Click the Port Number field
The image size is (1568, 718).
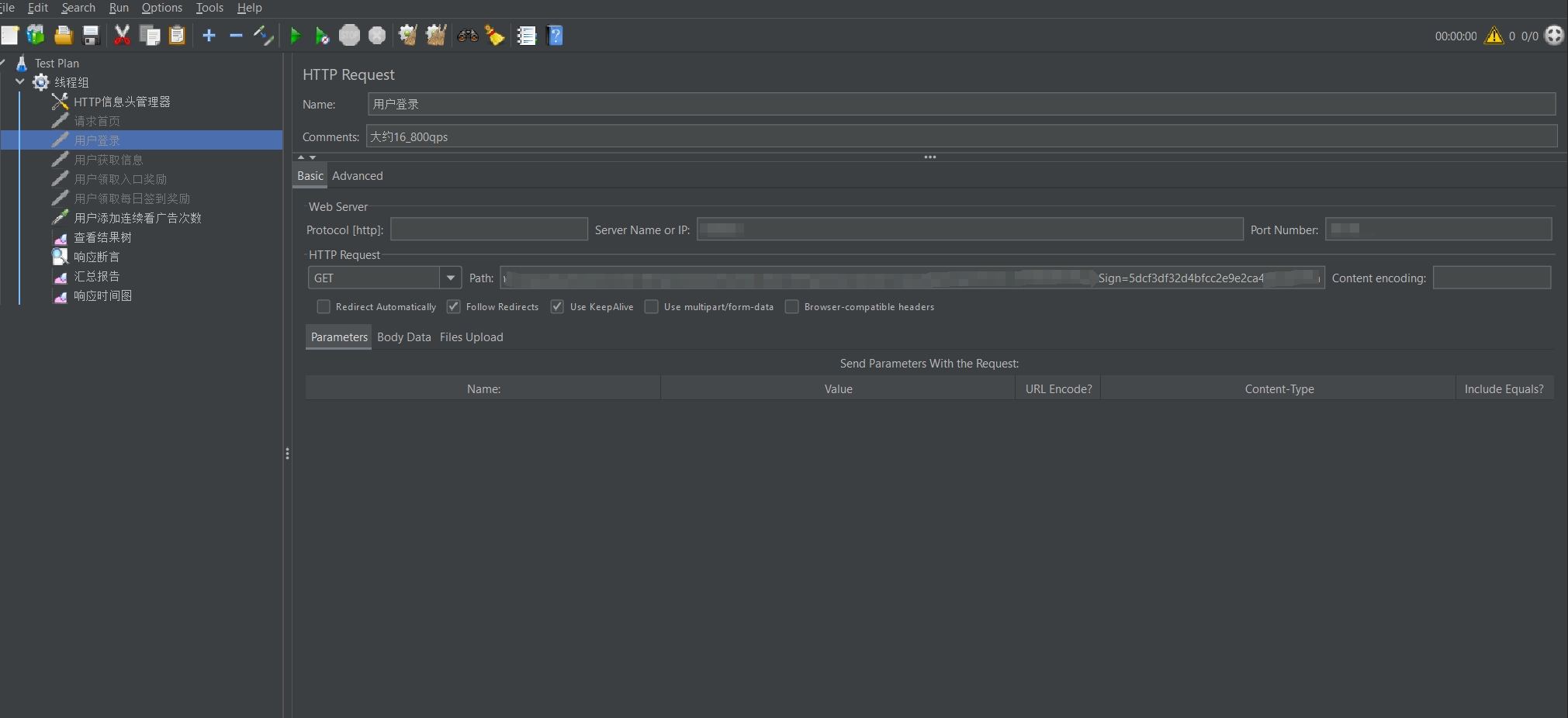[1438, 230]
